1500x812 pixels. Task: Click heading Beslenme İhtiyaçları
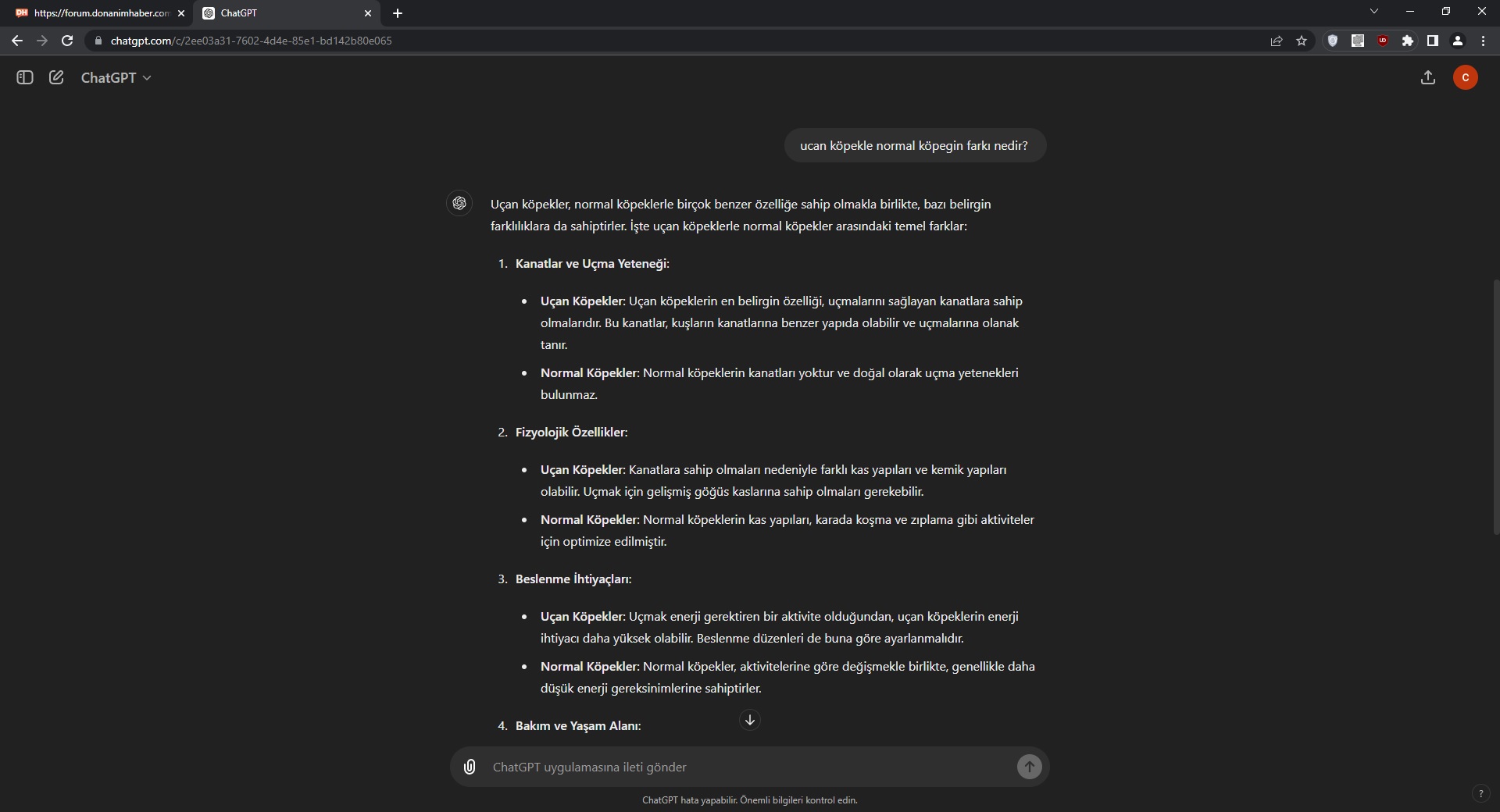(573, 579)
